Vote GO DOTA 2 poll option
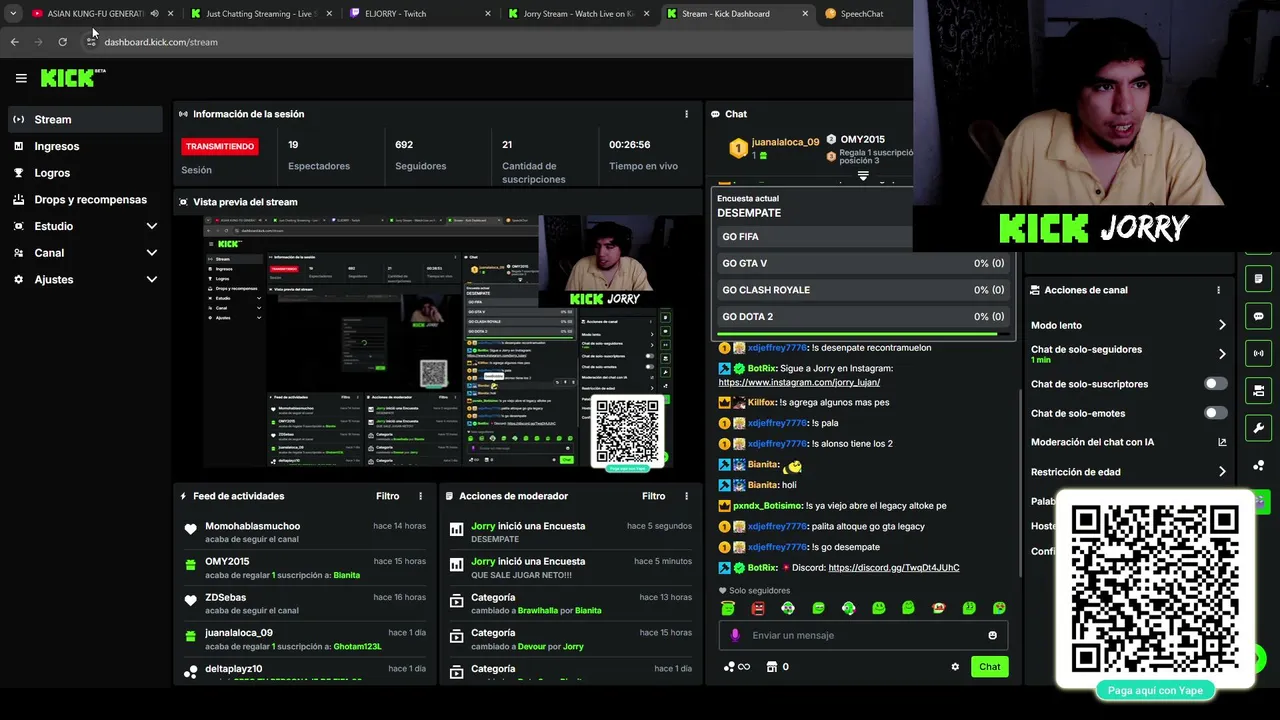 click(863, 317)
